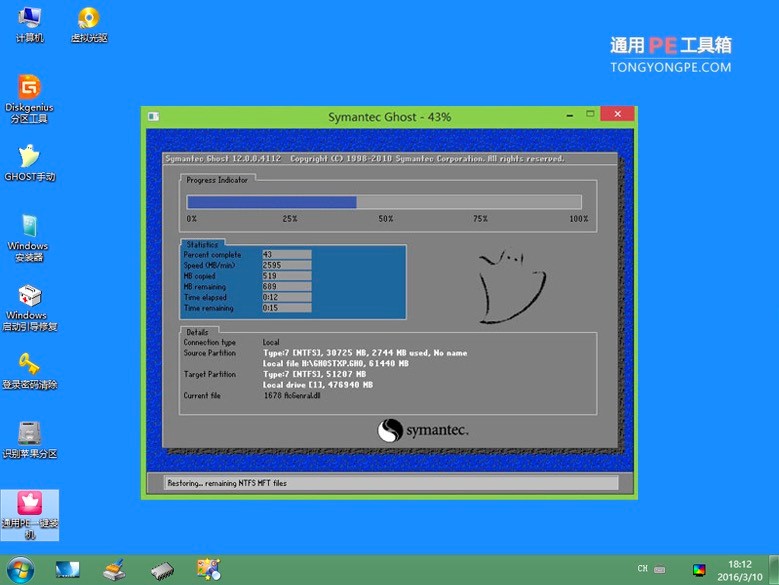Click the keyboard icon in system tray

coord(660,569)
